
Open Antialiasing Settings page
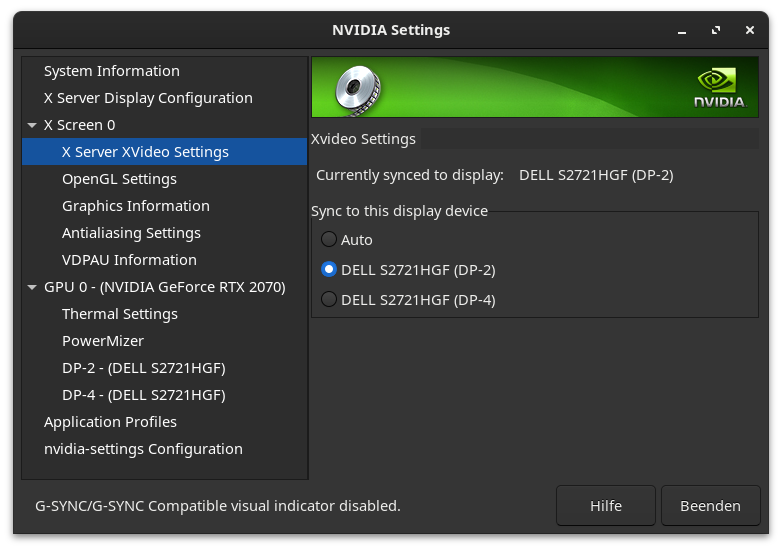[165, 233]
